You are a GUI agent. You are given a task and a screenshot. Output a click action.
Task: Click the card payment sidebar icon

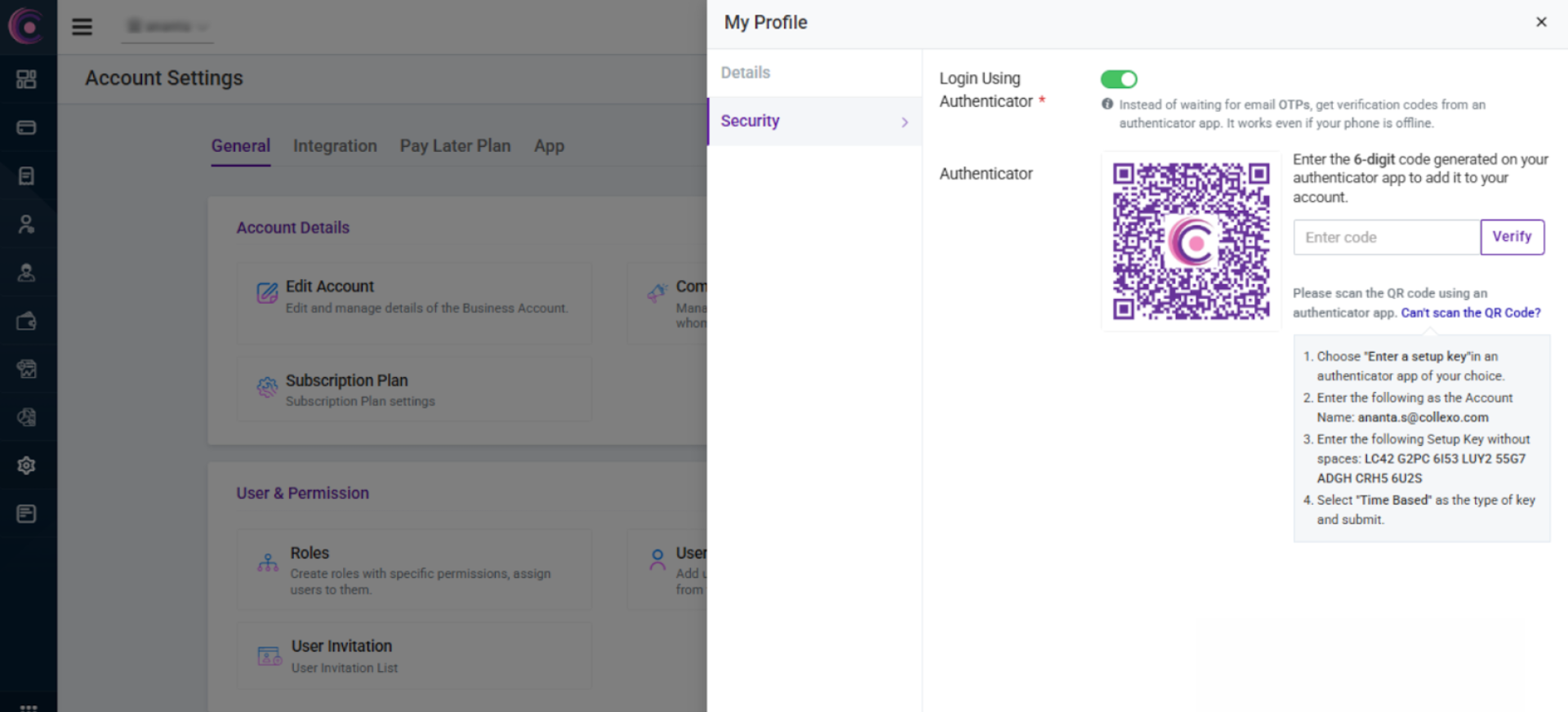coord(27,127)
